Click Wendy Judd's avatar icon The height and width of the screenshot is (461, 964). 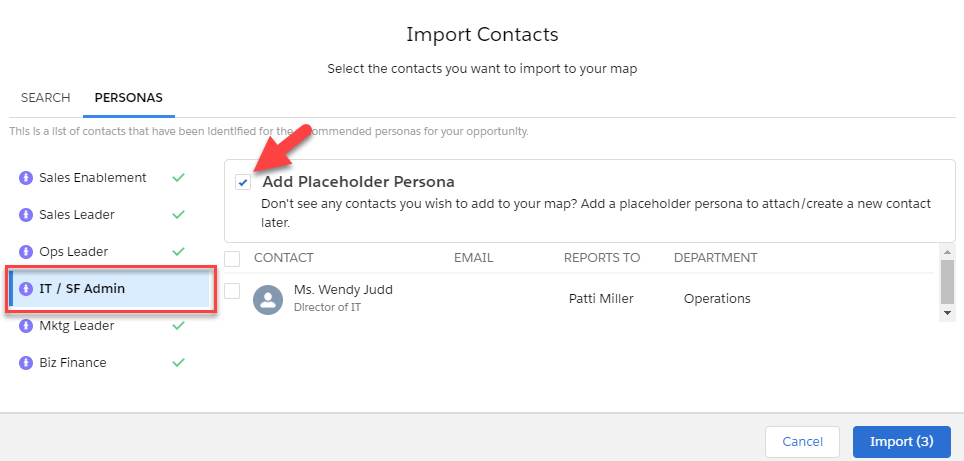[x=268, y=299]
